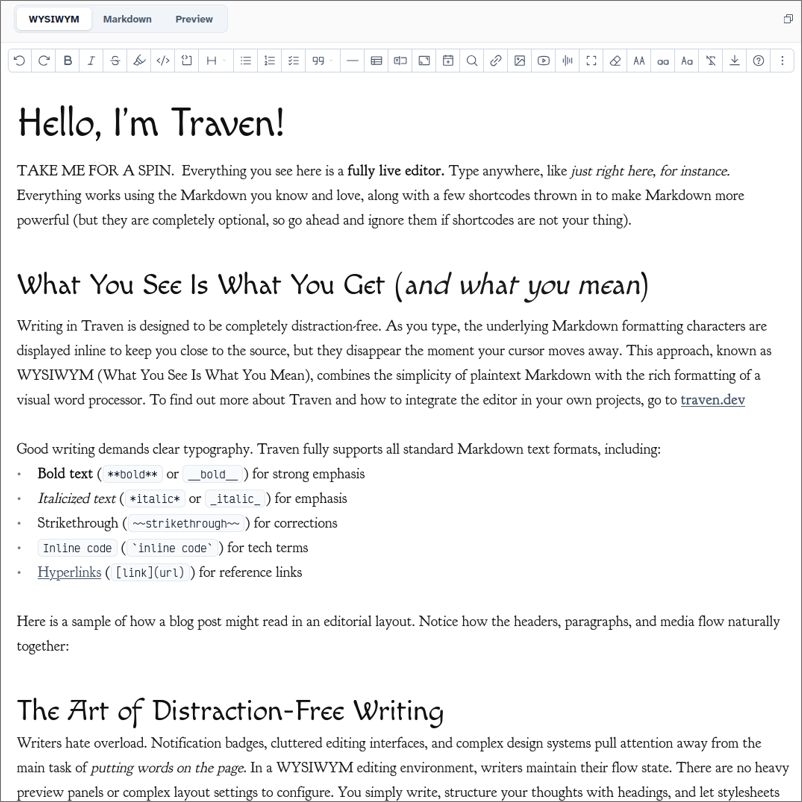
Task: Click the `inline code` snippet in parentheses
Action: 171,548
